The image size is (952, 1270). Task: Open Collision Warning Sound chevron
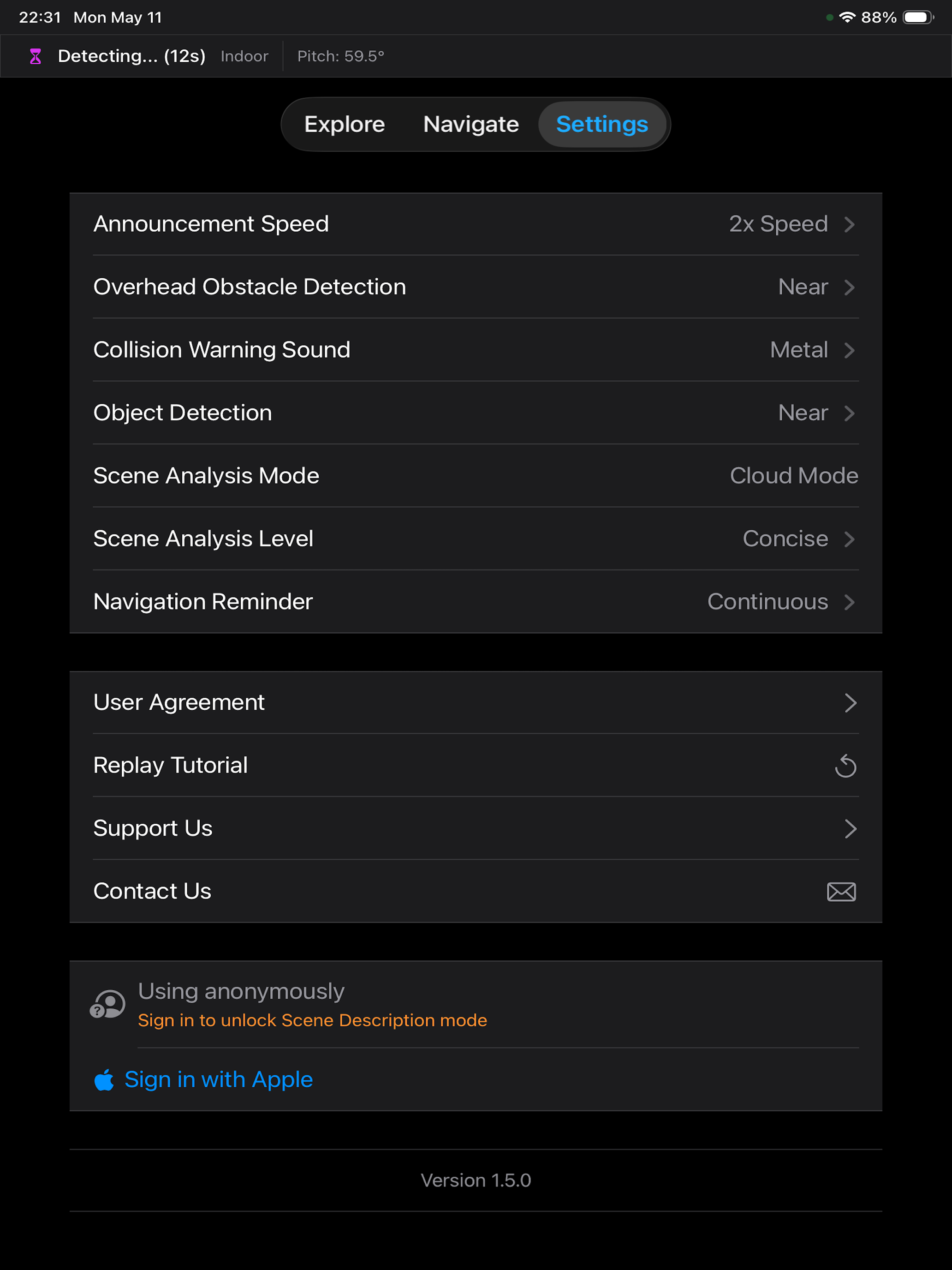[850, 350]
